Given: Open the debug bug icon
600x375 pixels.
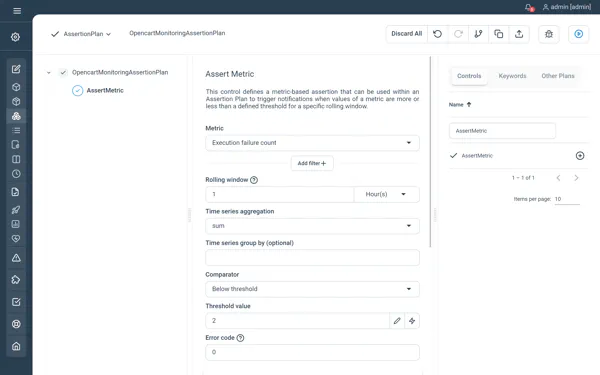Looking at the screenshot, I should (x=549, y=34).
